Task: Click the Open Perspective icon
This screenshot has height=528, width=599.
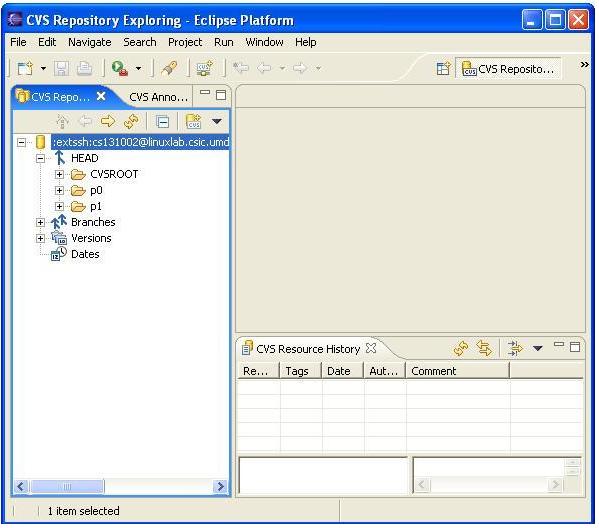Action: (x=443, y=69)
